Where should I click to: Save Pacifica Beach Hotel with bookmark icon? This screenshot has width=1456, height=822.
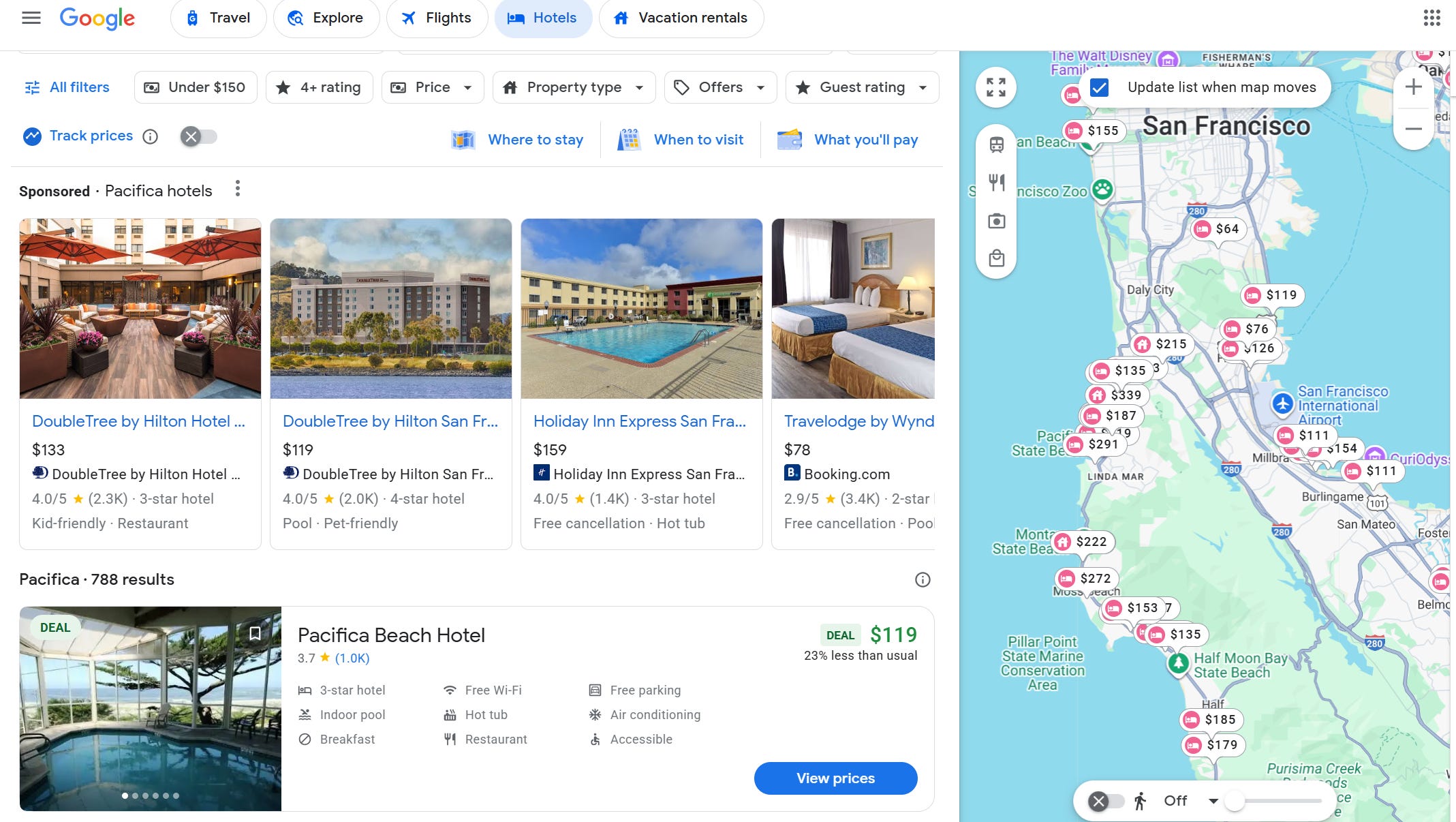tap(255, 633)
